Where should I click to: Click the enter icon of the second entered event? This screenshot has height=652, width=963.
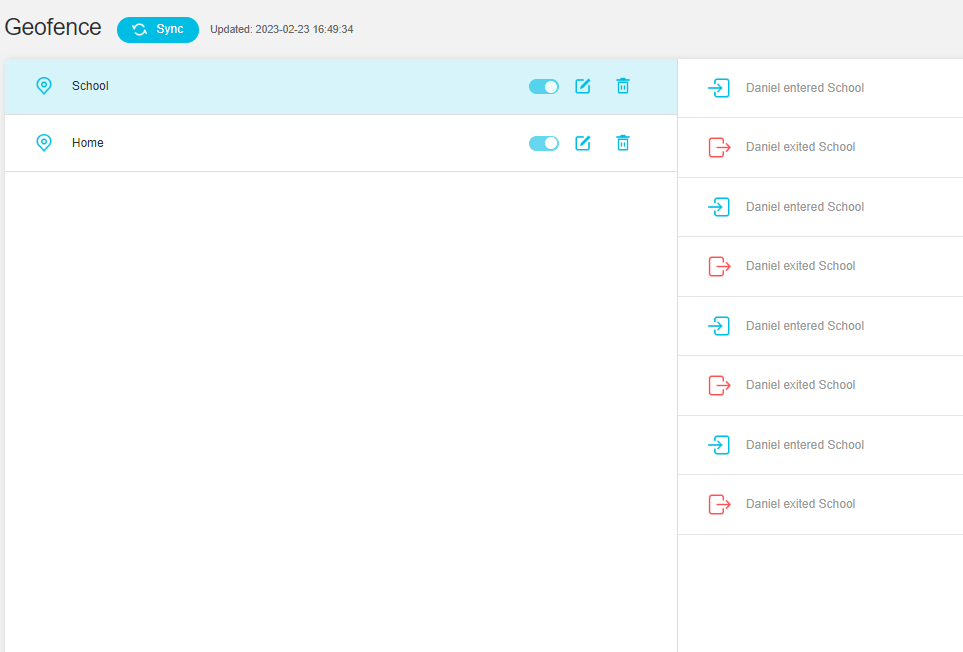(719, 207)
